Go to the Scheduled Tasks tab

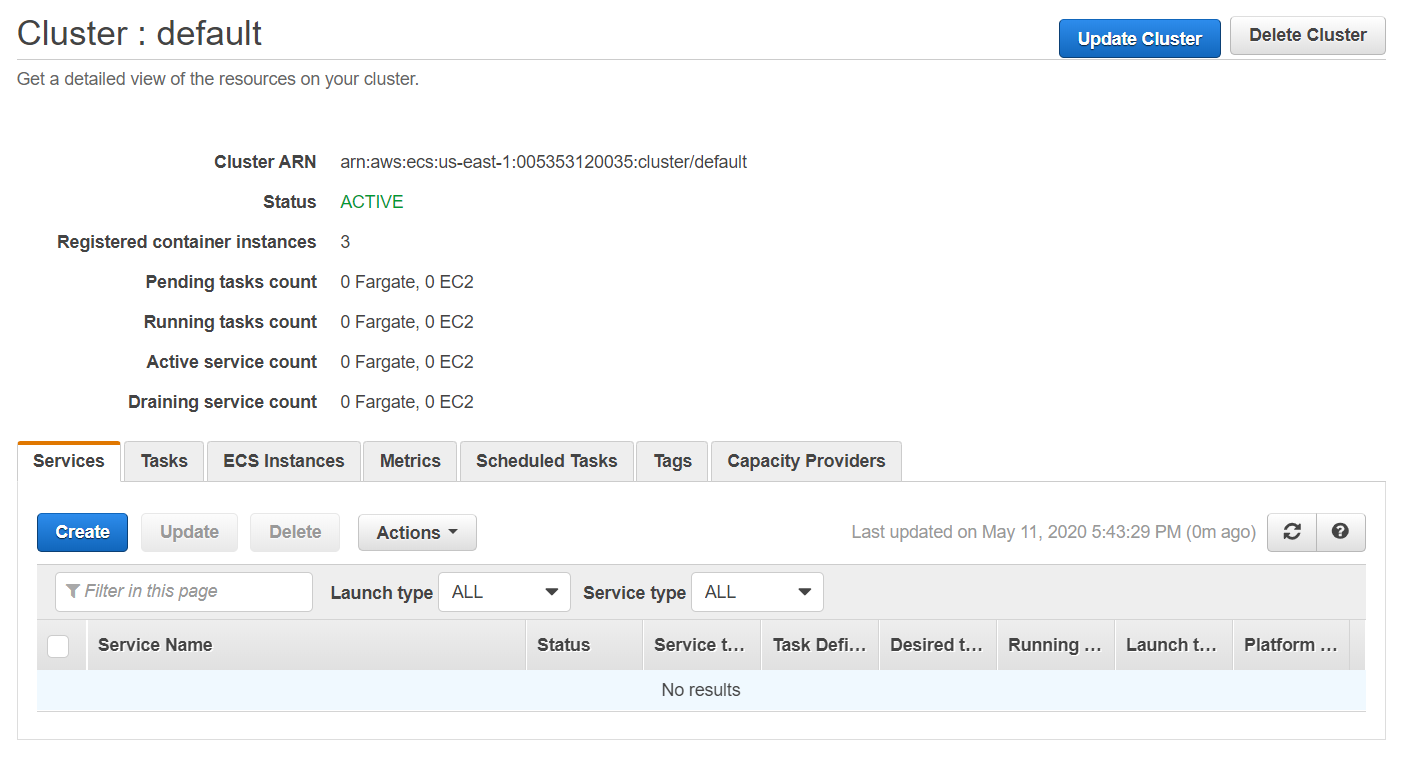(546, 461)
